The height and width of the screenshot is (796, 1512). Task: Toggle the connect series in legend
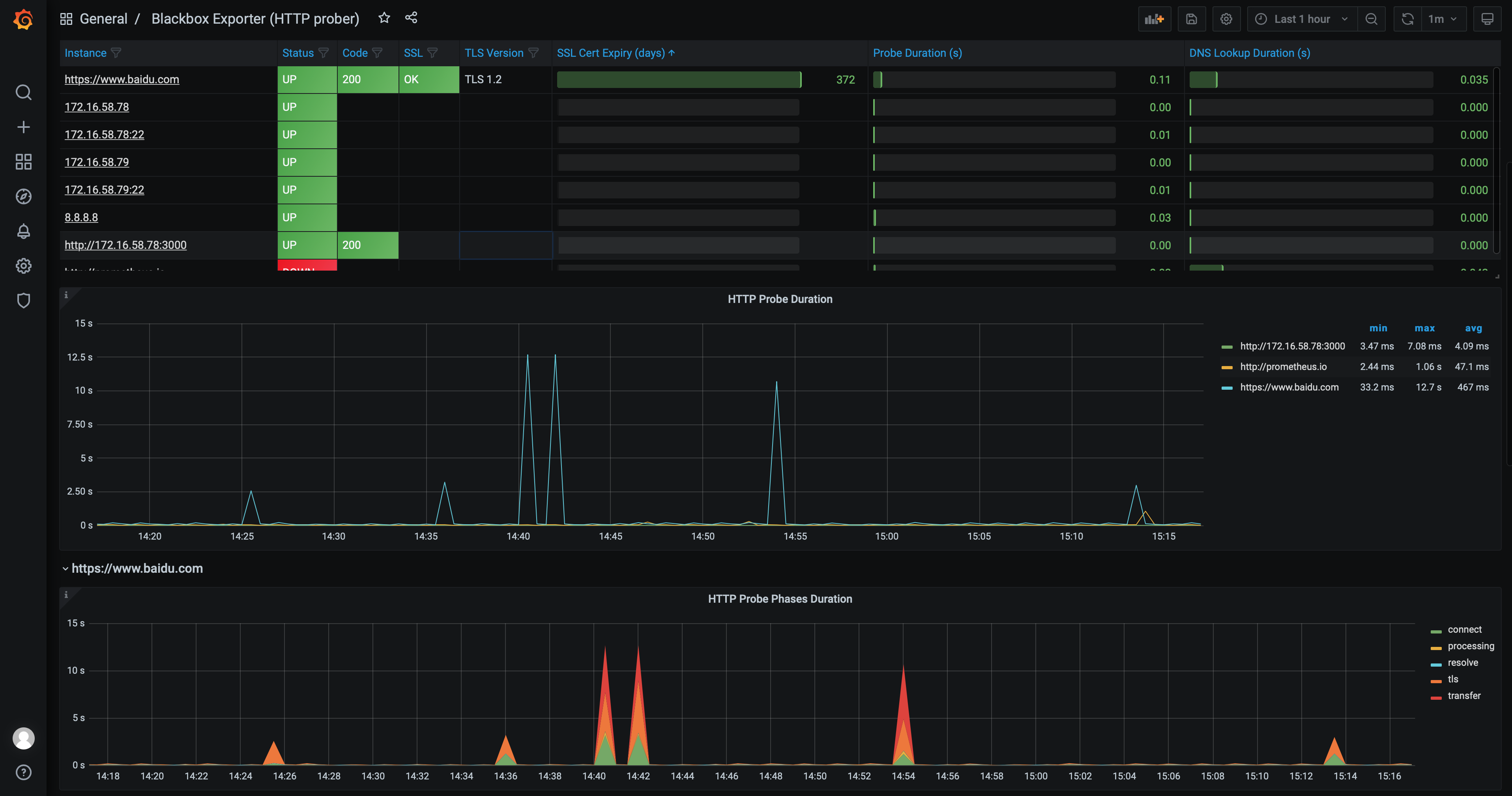coord(1464,630)
